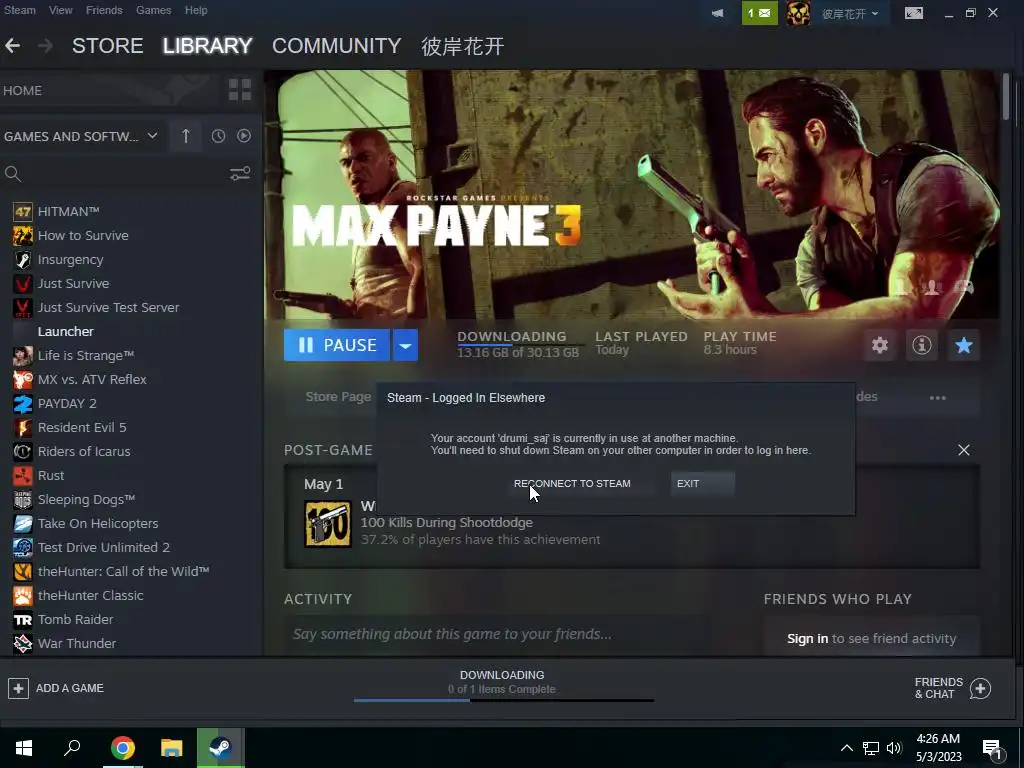Viewport: 1024px width, 768px height.
Task: Open the 彼岸花开 profile tab
Action: point(462,46)
